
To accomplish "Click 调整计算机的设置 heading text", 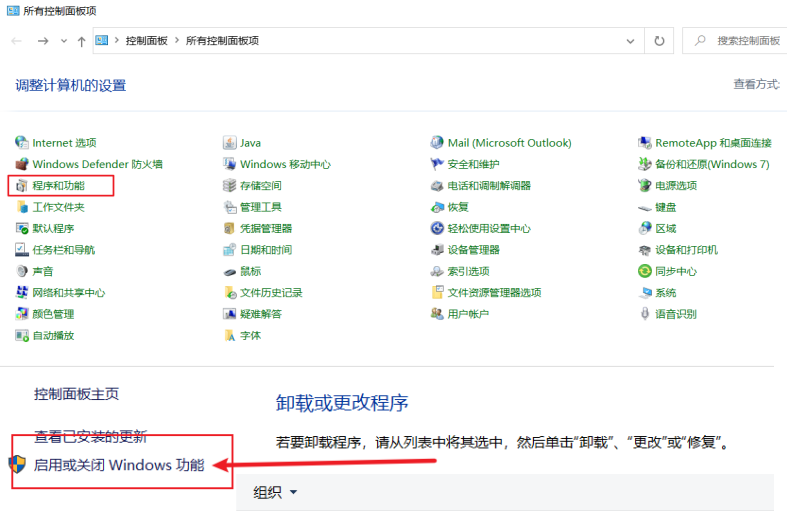I will (70, 85).
